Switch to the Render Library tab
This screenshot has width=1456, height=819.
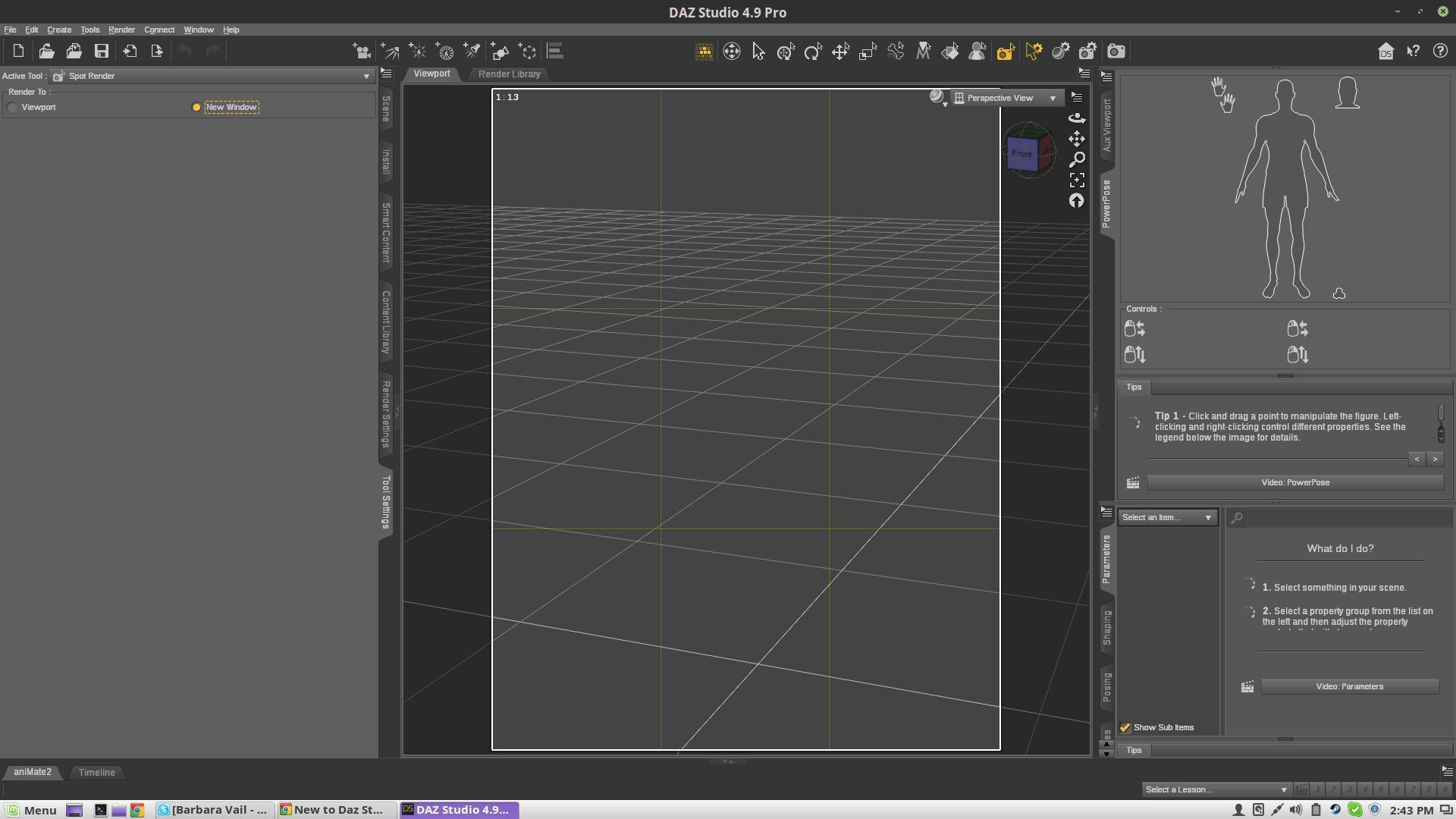[509, 74]
